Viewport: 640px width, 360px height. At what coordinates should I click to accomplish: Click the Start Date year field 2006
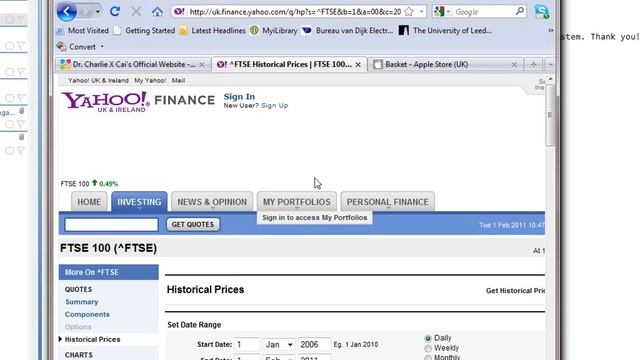coord(314,344)
